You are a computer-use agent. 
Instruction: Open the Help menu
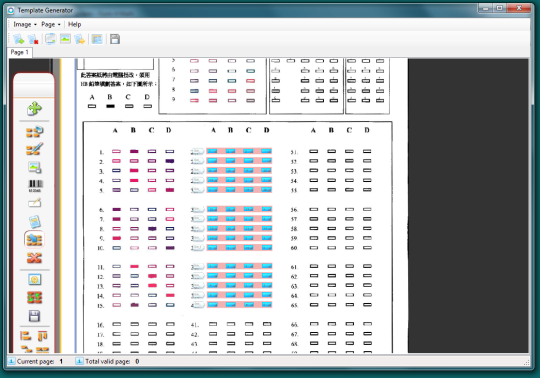pos(74,24)
